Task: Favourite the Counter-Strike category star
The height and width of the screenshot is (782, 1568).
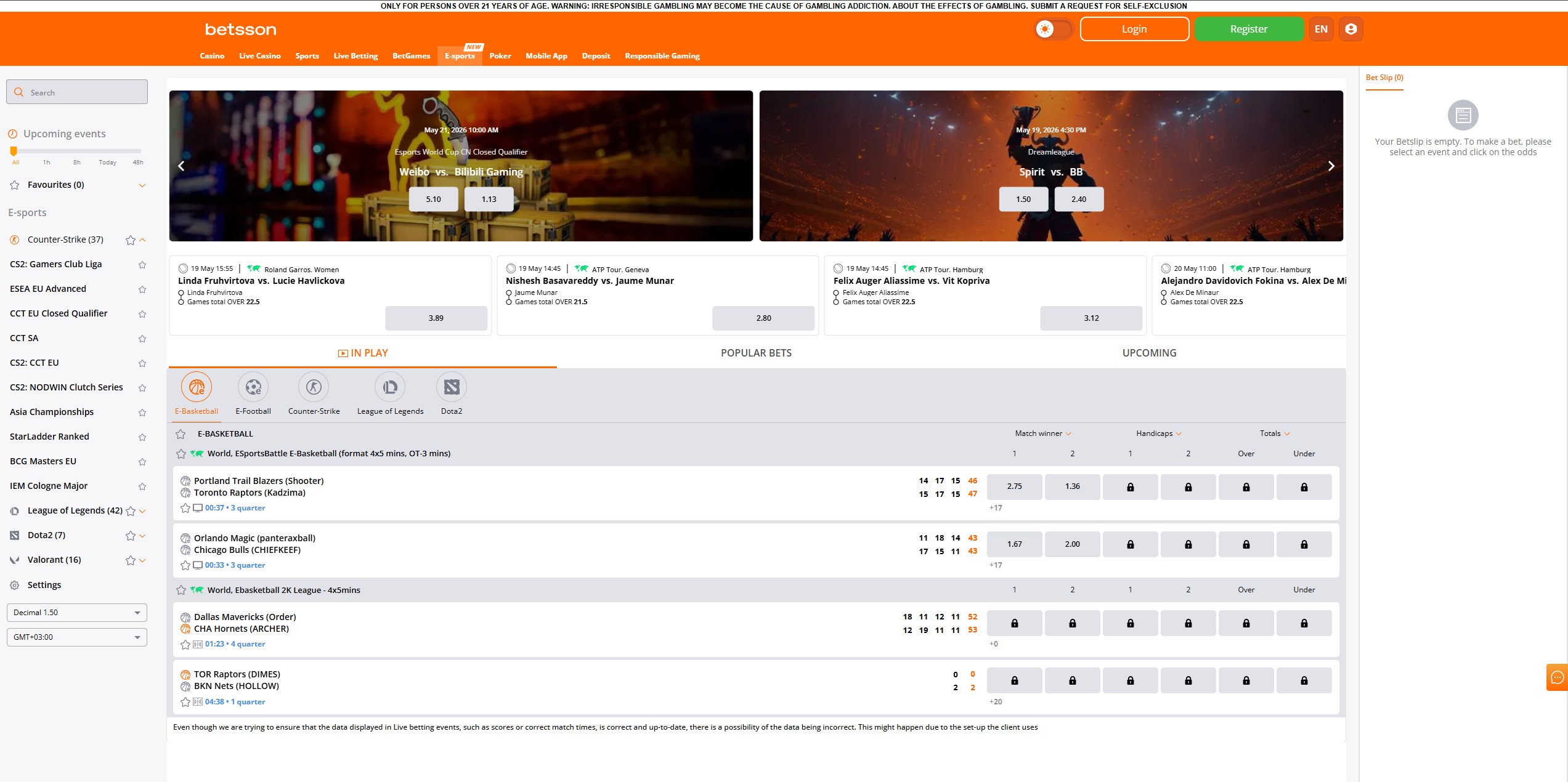Action: [x=130, y=240]
